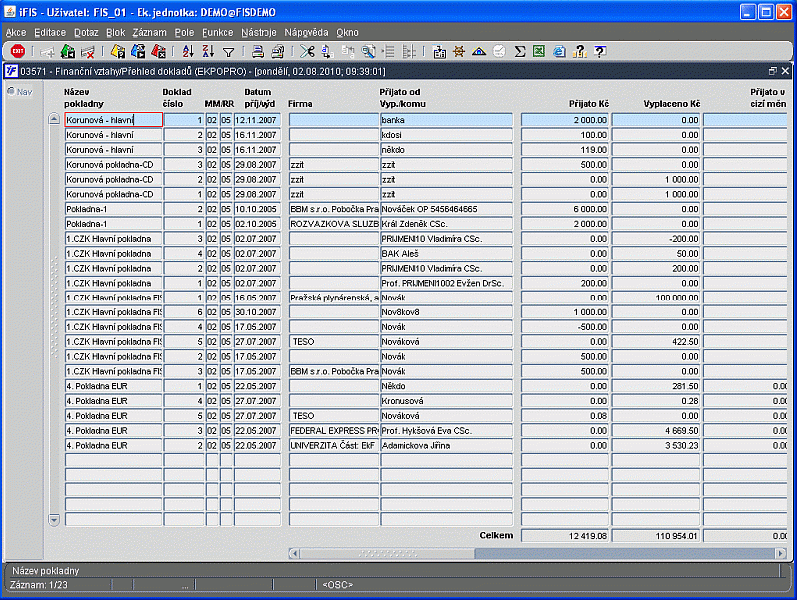Click the horizontal scrollbar thumb
Image resolution: width=797 pixels, height=600 pixels.
387,553
